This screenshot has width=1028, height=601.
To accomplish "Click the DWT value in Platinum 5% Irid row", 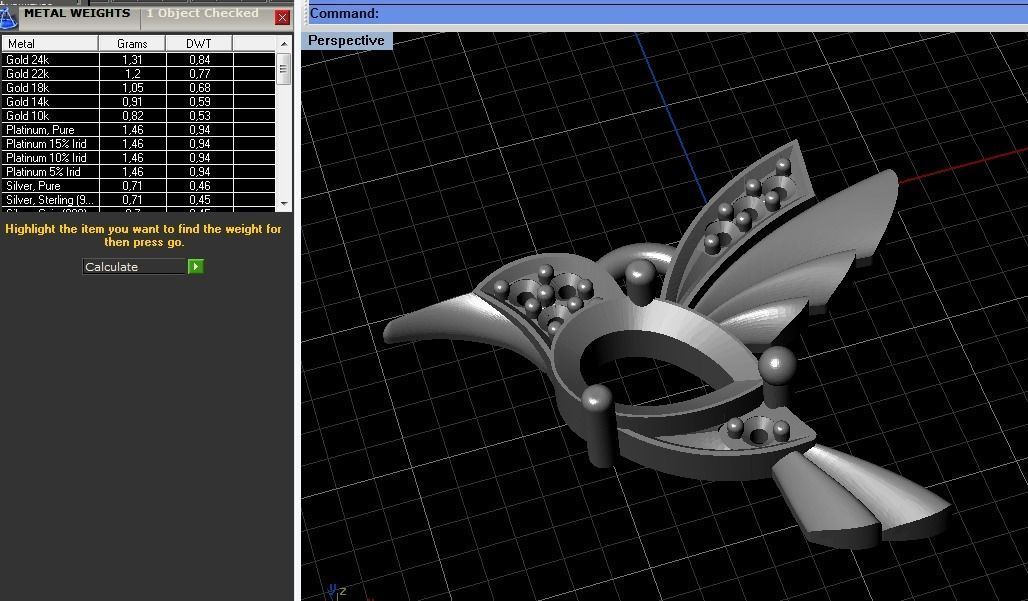I will (x=199, y=172).
